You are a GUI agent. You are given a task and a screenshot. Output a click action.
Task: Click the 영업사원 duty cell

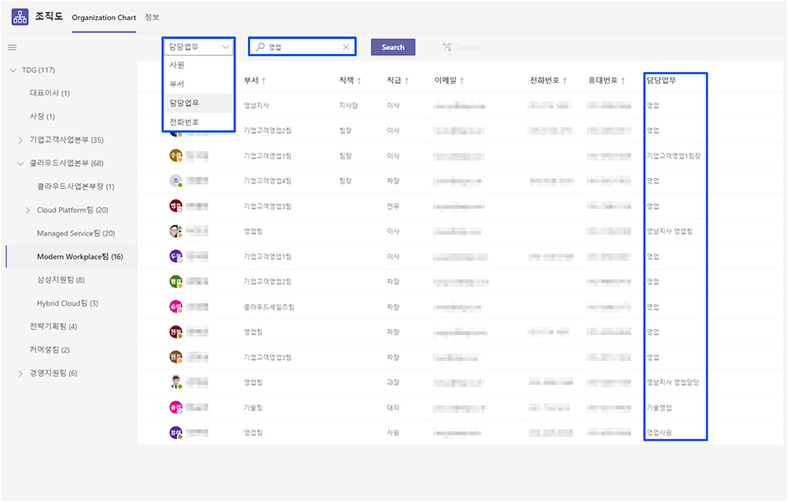click(x=659, y=433)
